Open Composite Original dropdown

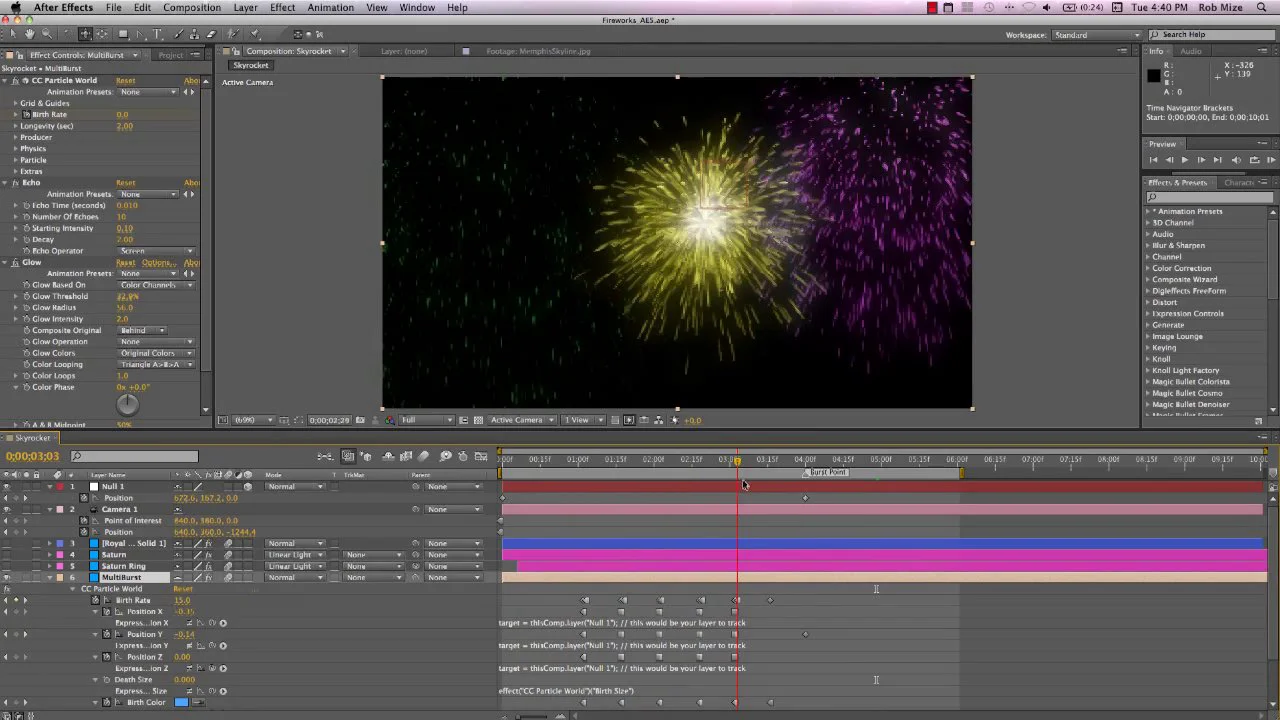(x=141, y=330)
